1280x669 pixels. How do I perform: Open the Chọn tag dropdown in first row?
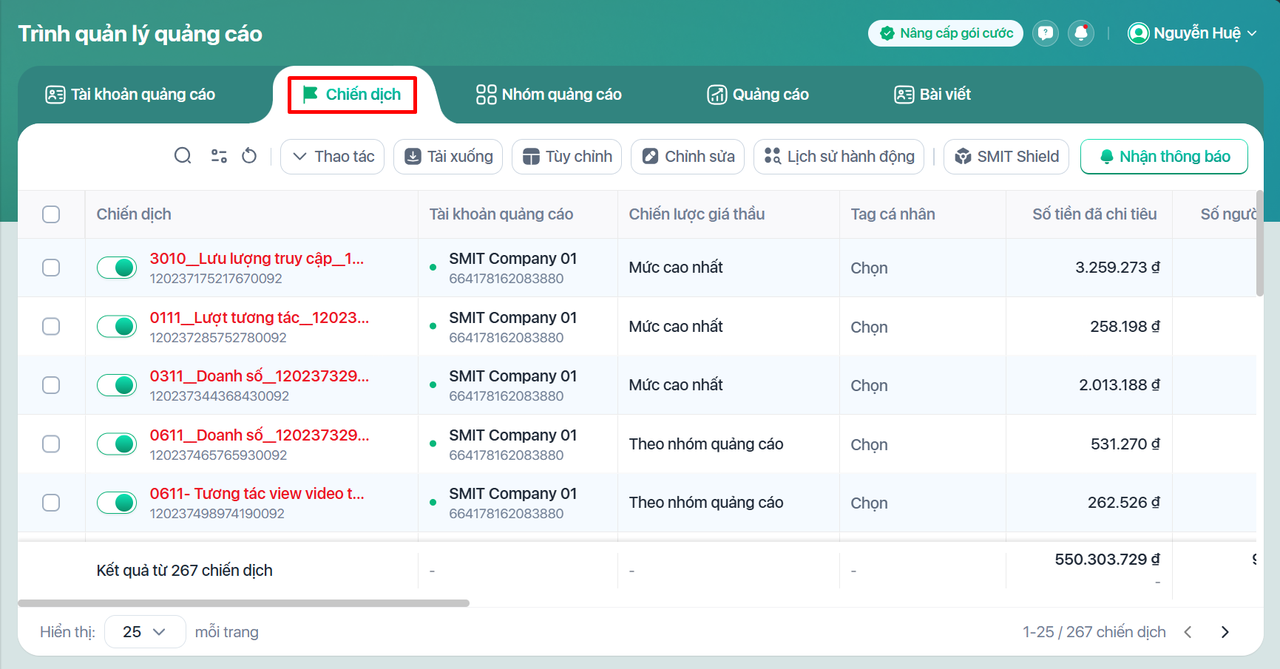869,268
